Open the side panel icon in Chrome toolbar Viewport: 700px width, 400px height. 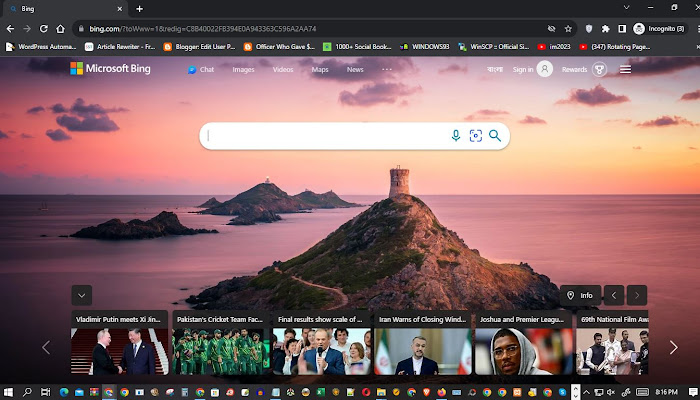pyautogui.click(x=622, y=29)
